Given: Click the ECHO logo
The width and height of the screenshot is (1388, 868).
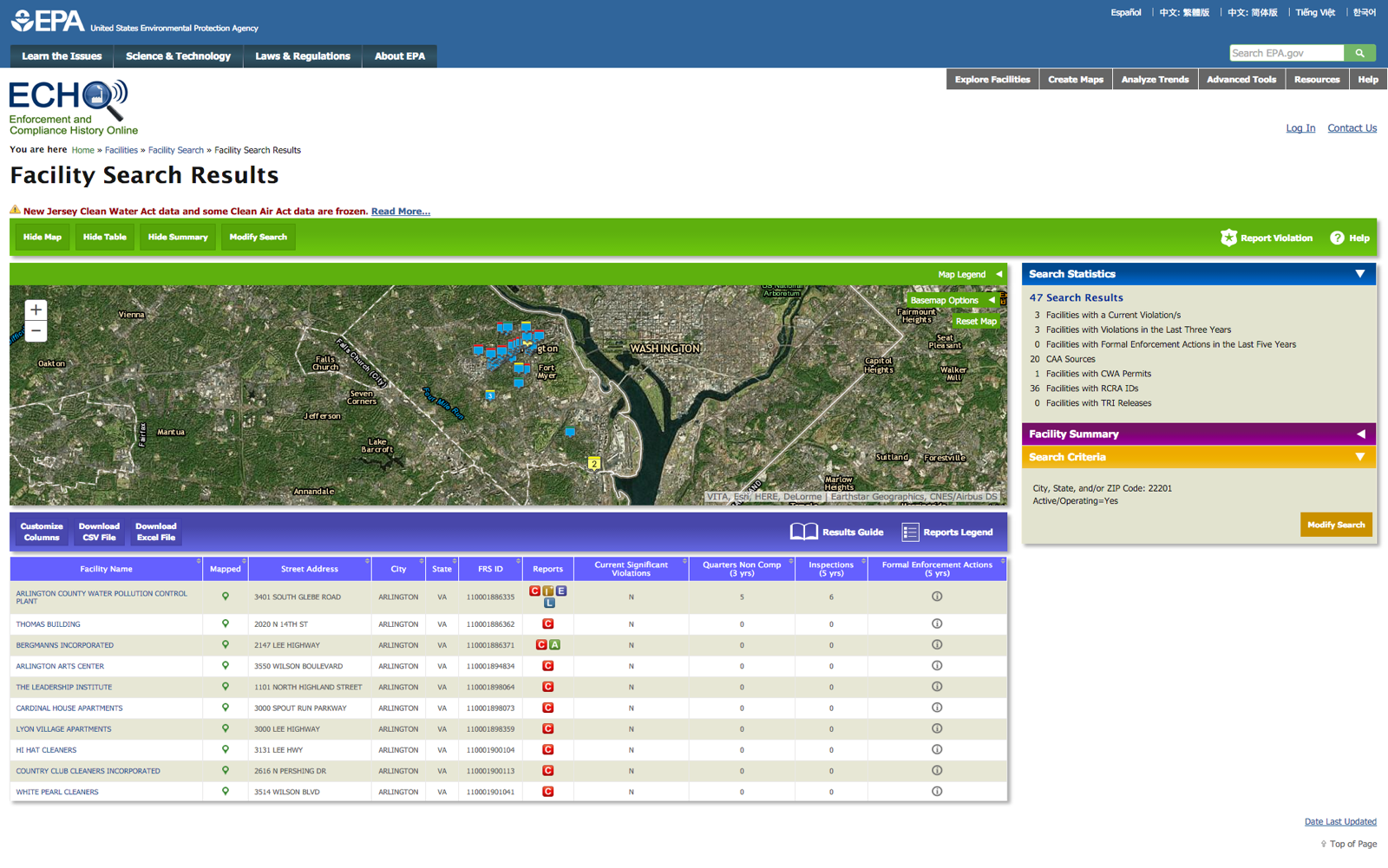Looking at the screenshot, I should point(74,108).
